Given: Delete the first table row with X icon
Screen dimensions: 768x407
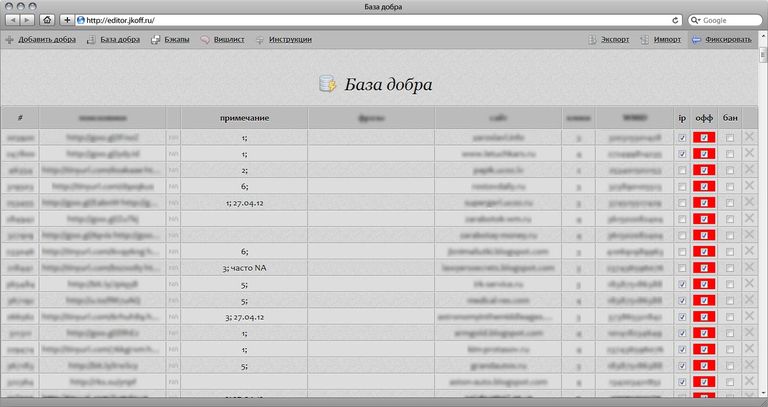Looking at the screenshot, I should click(750, 137).
